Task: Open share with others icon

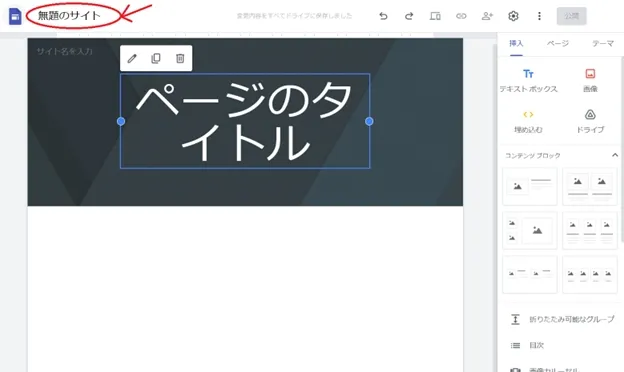Action: click(x=487, y=16)
